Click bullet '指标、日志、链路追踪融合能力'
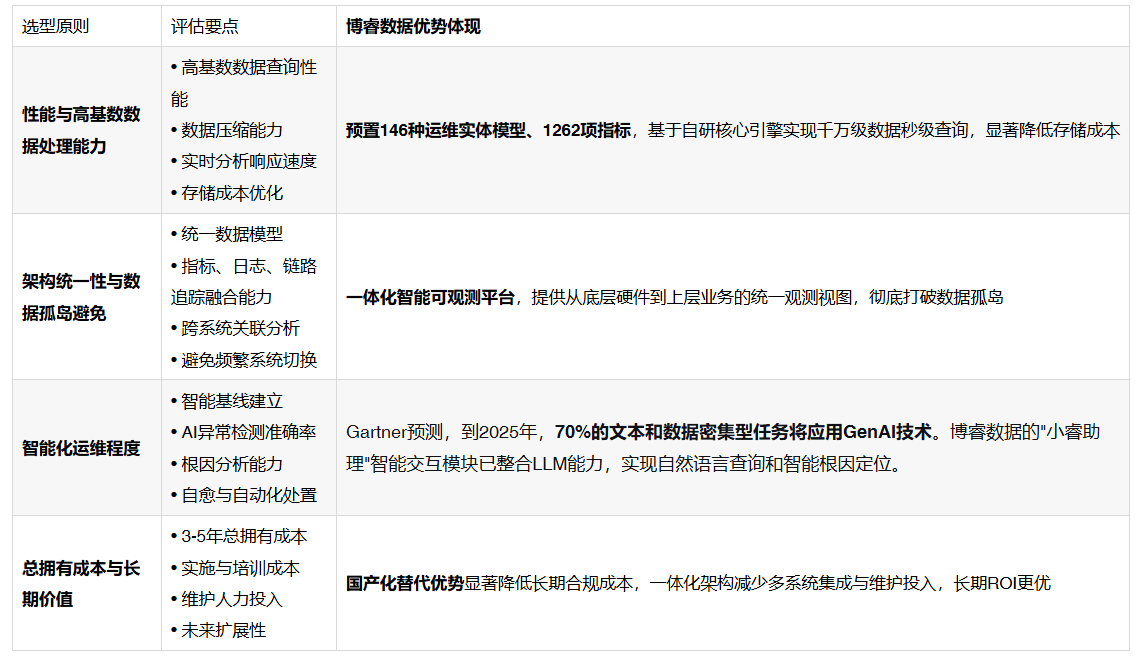1139x656 pixels. click(243, 282)
